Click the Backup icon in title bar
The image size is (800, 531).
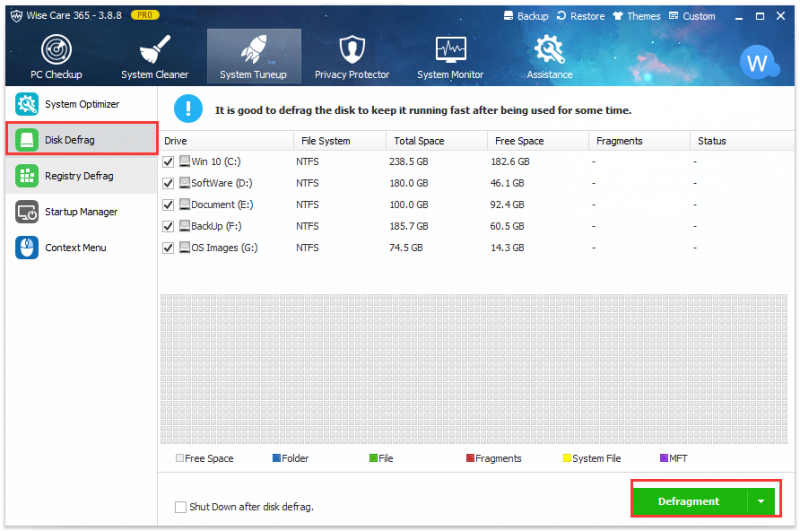[x=508, y=16]
